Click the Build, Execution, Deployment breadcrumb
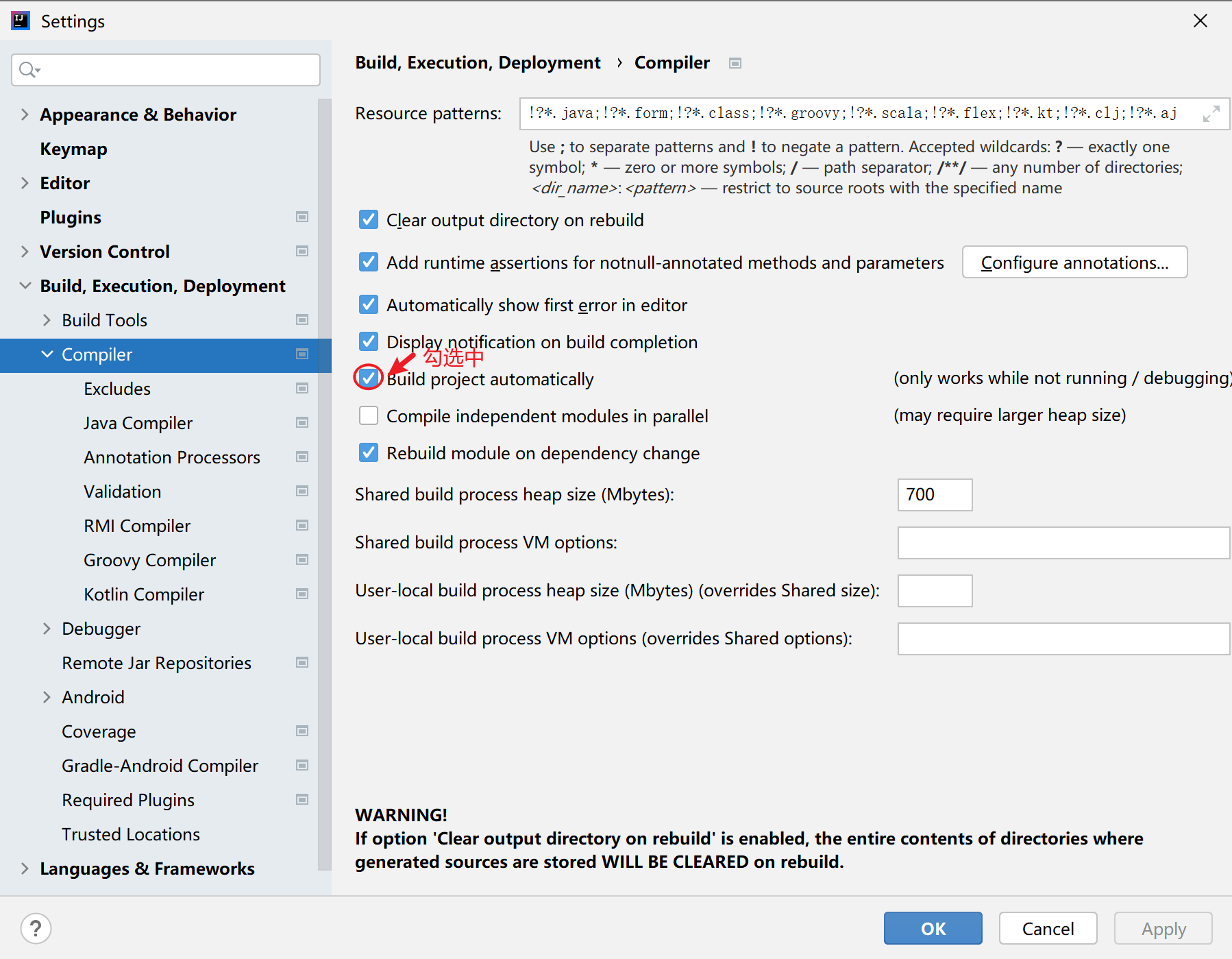 (478, 63)
